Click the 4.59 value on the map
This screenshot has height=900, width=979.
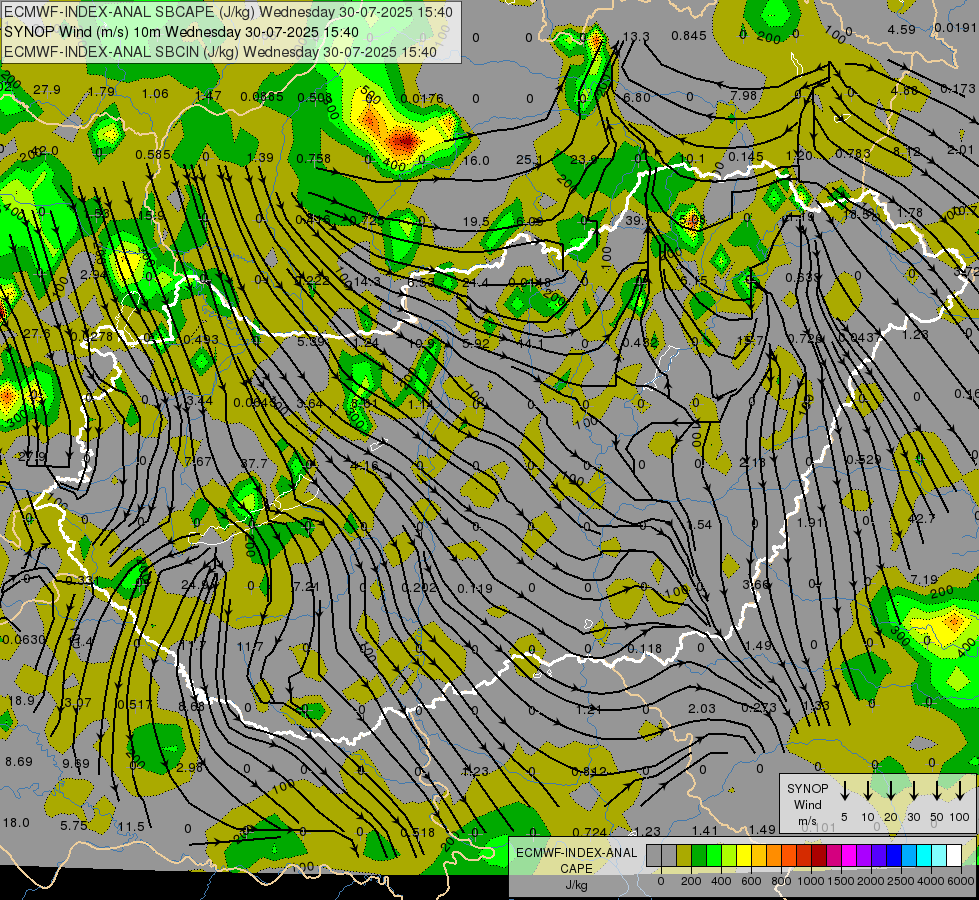coord(902,29)
